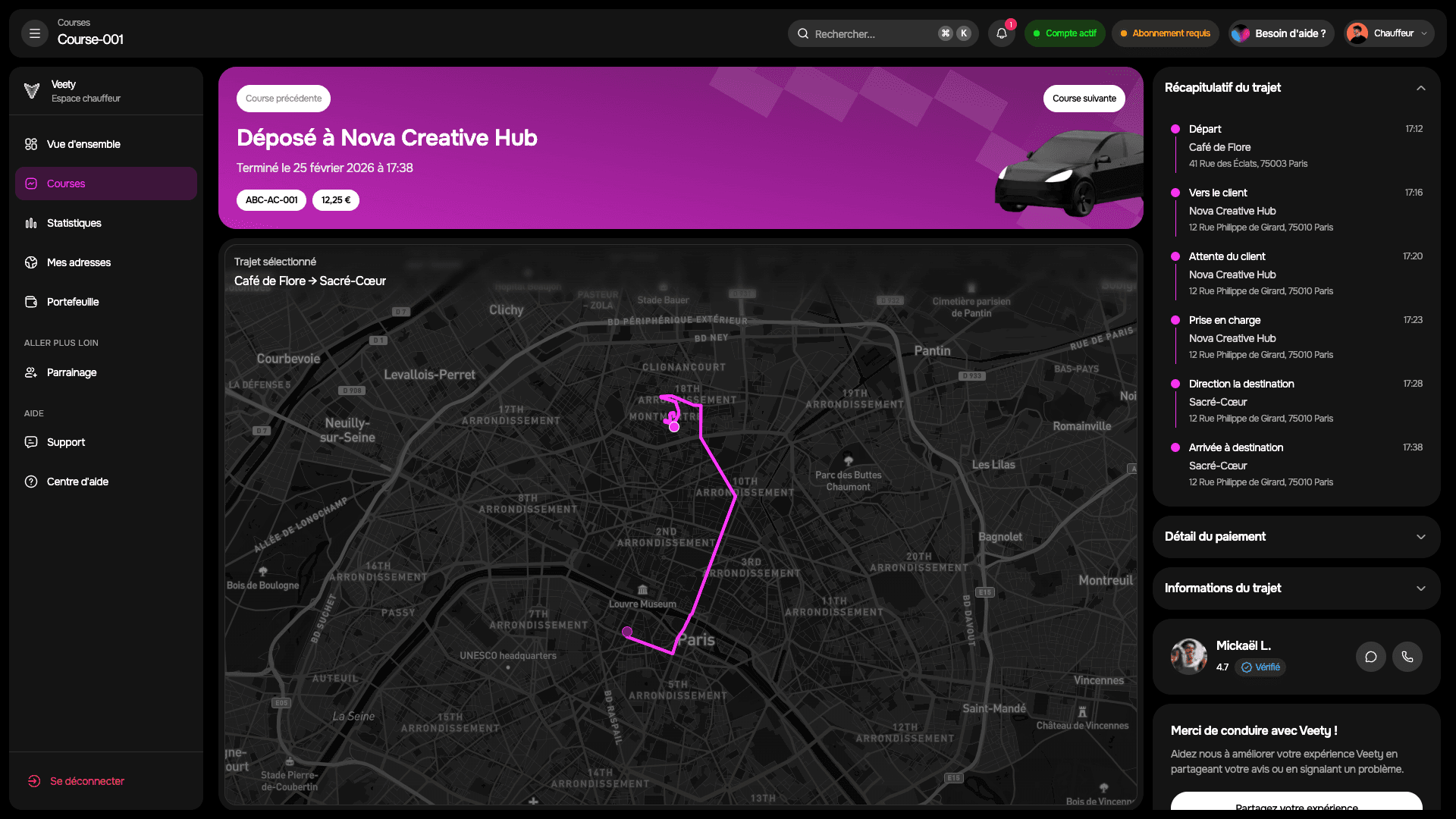This screenshot has width=1456, height=819.
Task: Open the Chauffeur profile dropdown
Action: point(1389,33)
